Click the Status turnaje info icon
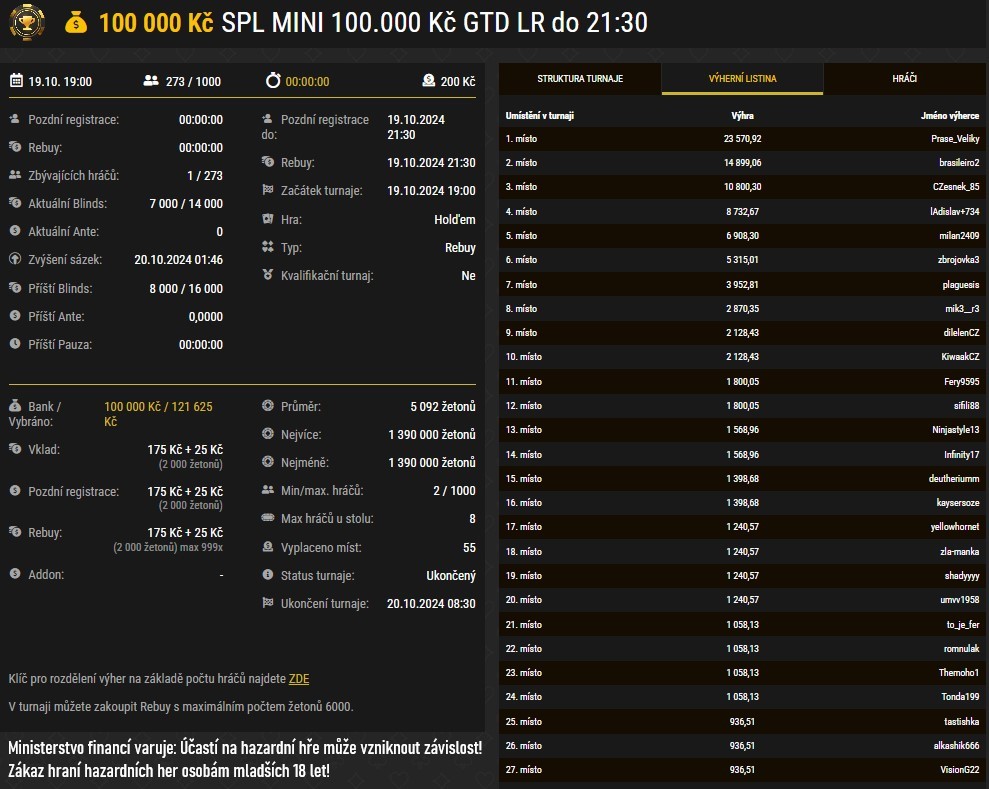This screenshot has height=789, width=989. [268, 575]
